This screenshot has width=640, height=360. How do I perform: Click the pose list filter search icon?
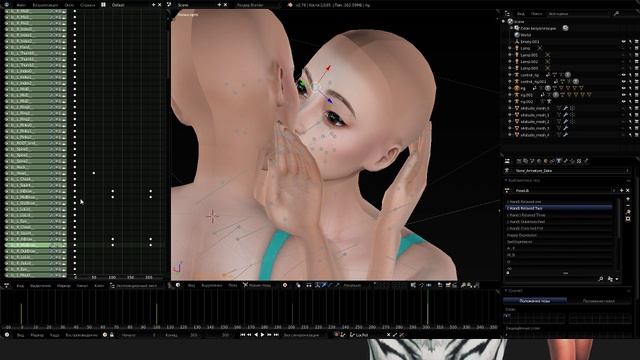[x=601, y=279]
